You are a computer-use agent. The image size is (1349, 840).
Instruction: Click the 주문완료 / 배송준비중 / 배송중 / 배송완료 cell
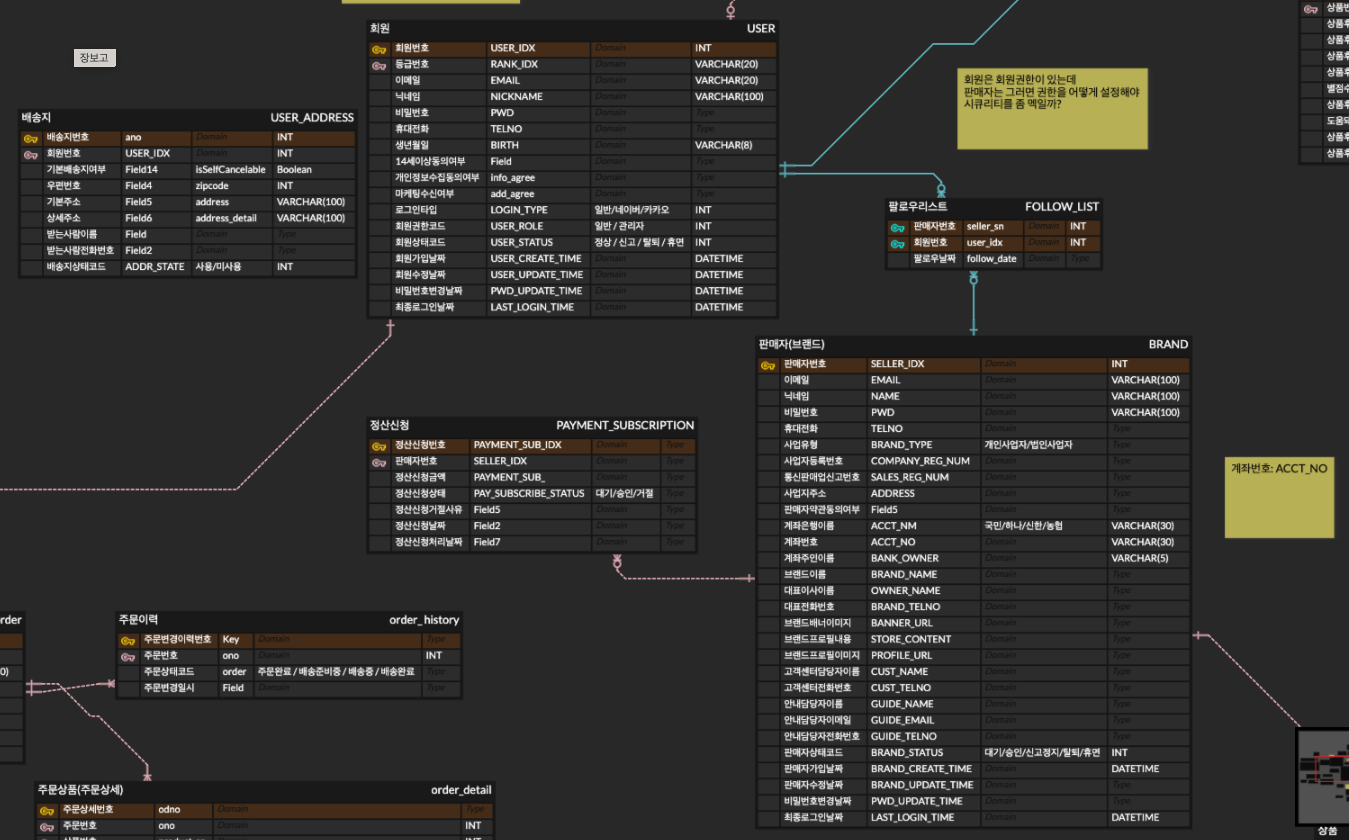(x=336, y=672)
